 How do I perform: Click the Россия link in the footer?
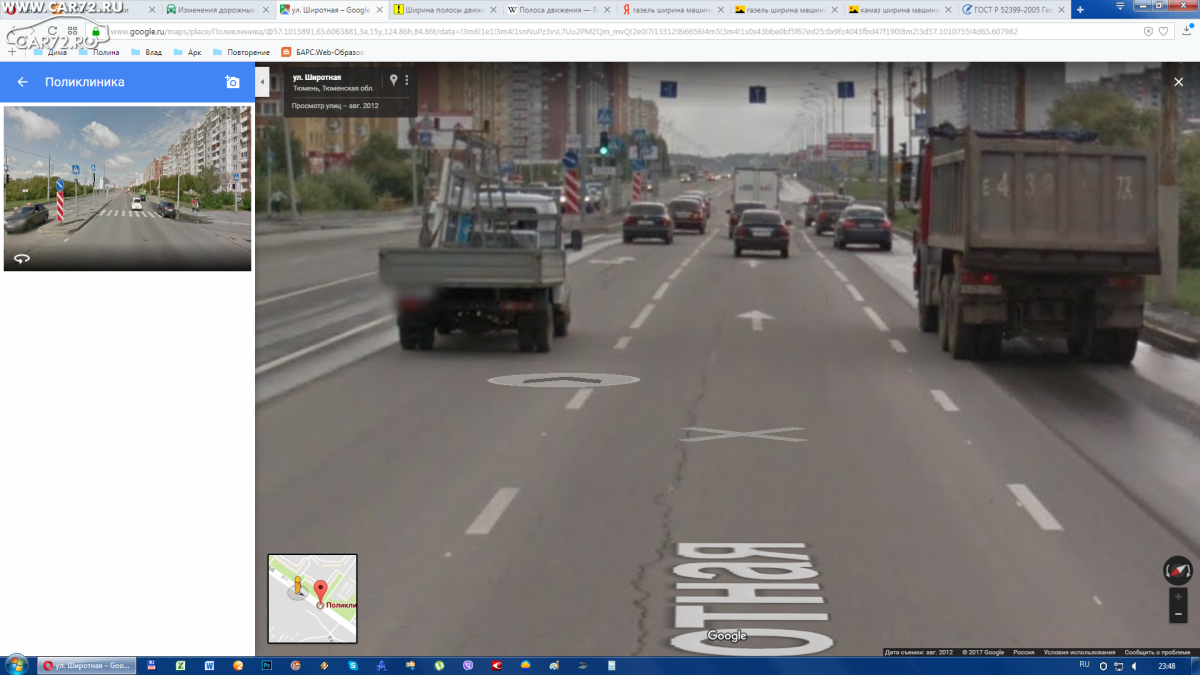pos(1024,652)
